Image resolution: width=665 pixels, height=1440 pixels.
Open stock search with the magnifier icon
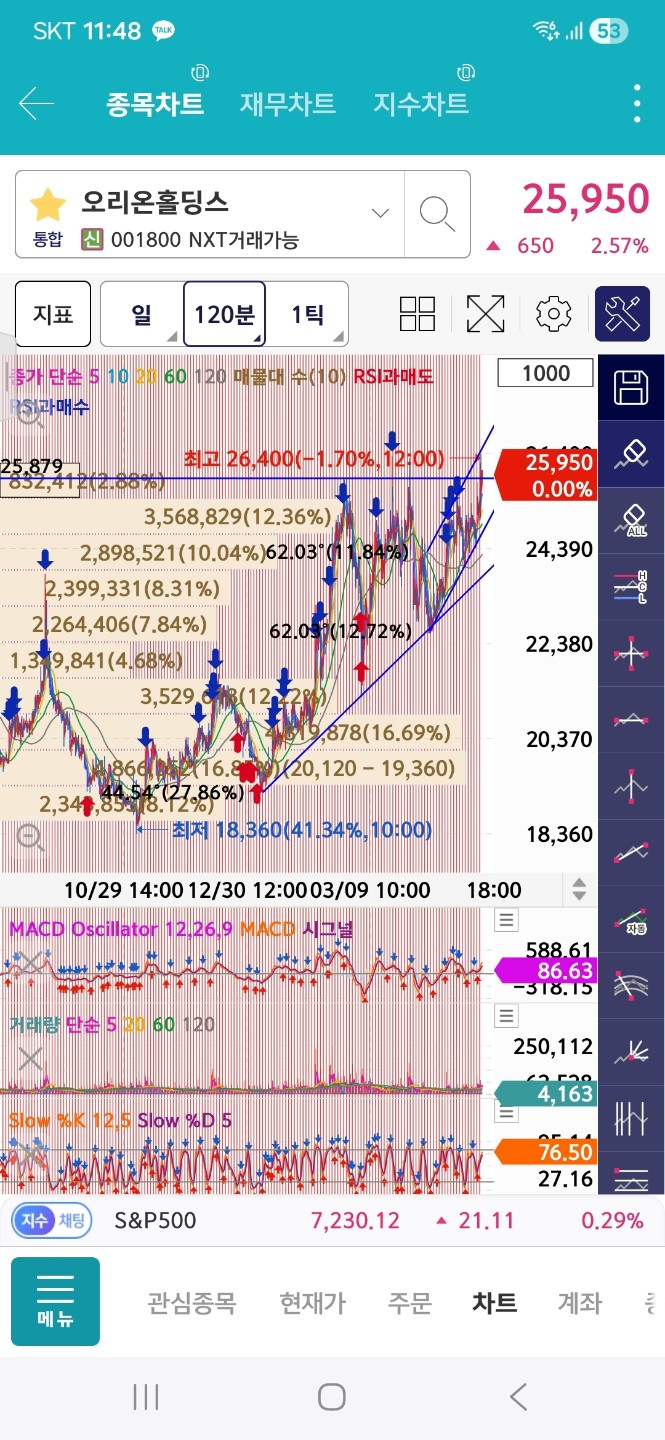(437, 213)
